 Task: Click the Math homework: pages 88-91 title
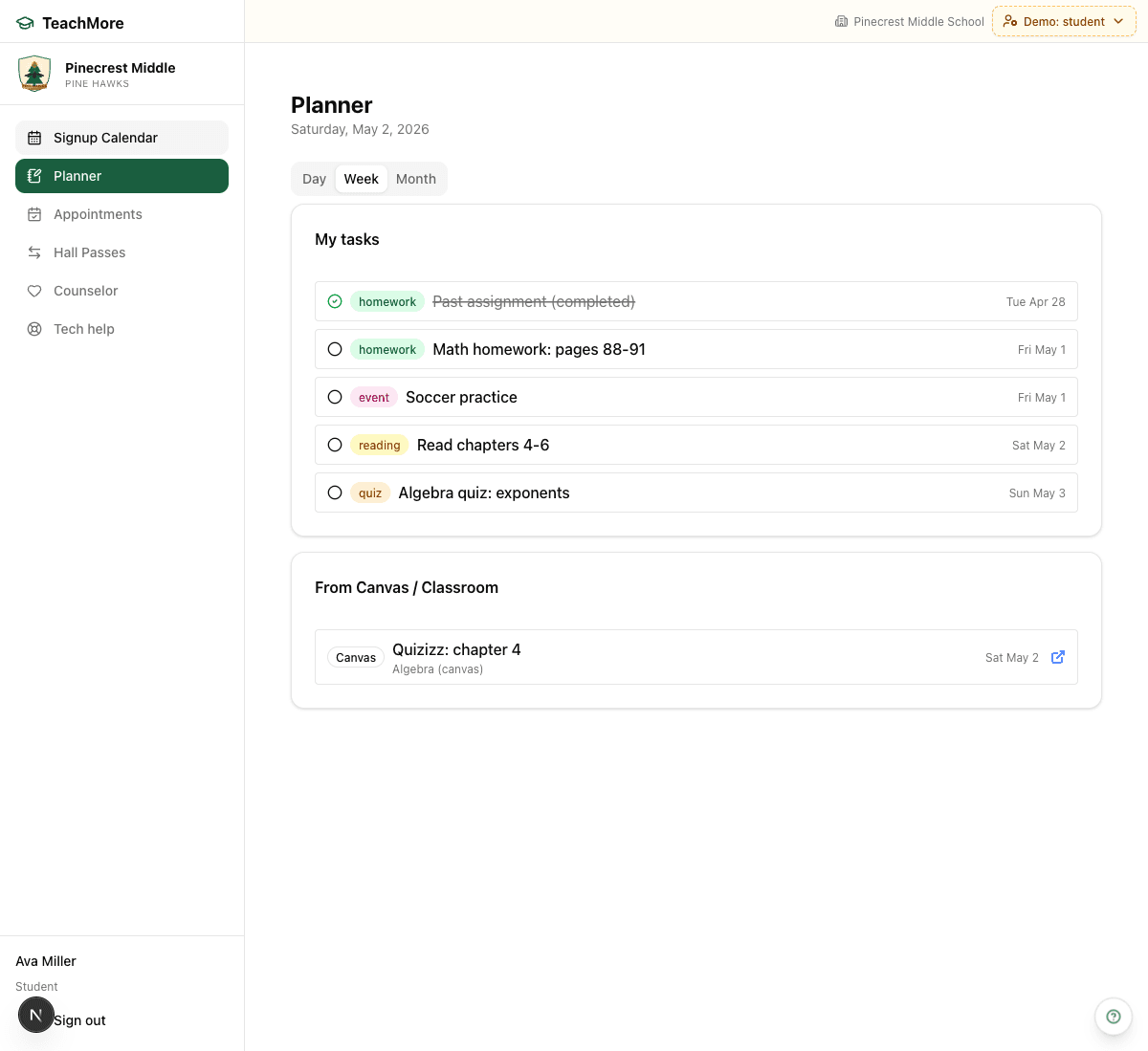tap(540, 349)
